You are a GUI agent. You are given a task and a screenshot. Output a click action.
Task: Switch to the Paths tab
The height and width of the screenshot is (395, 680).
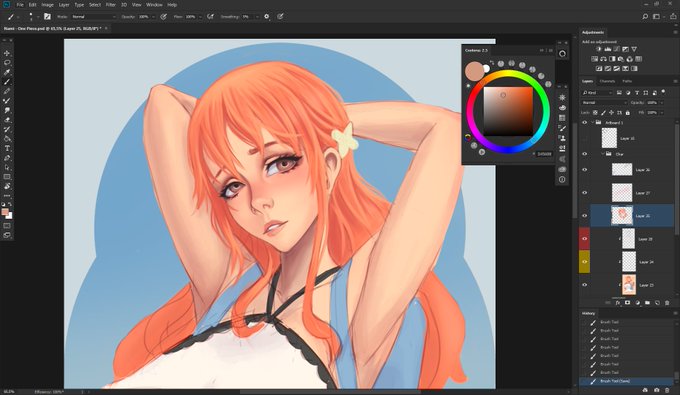627,81
